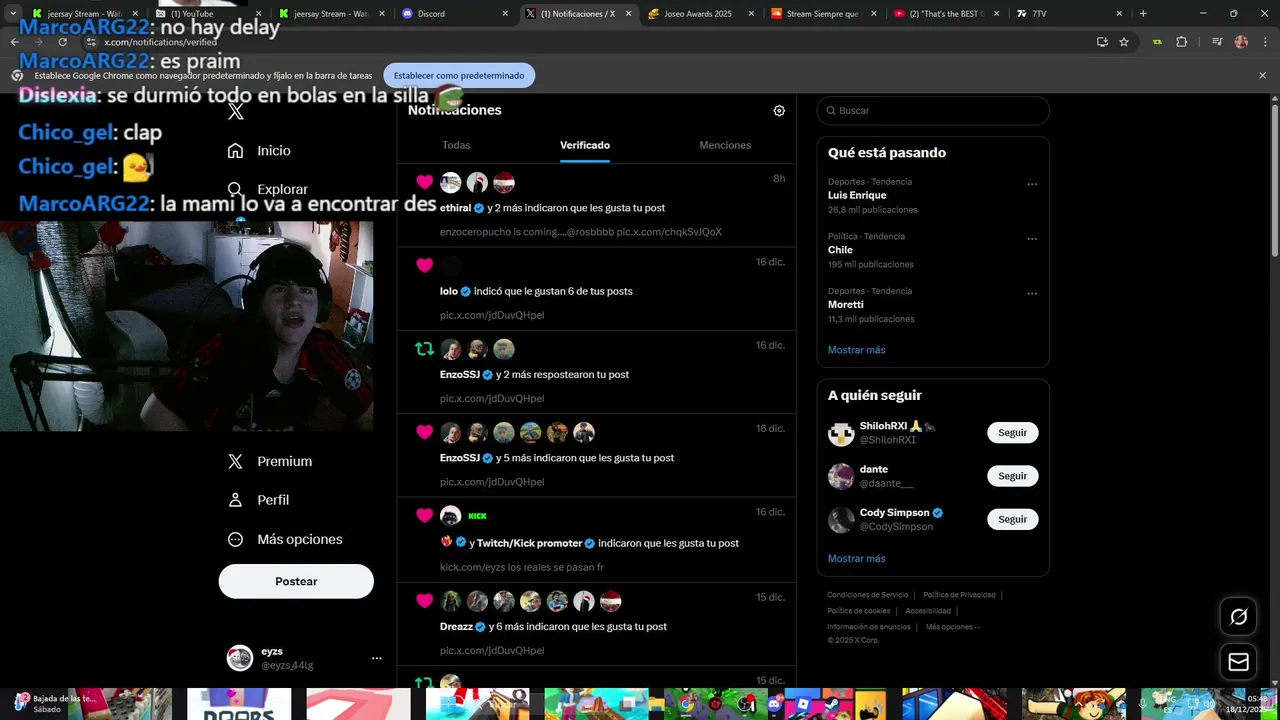Open eyzs account avatar at bottom
The width and height of the screenshot is (1280, 720).
coord(240,658)
